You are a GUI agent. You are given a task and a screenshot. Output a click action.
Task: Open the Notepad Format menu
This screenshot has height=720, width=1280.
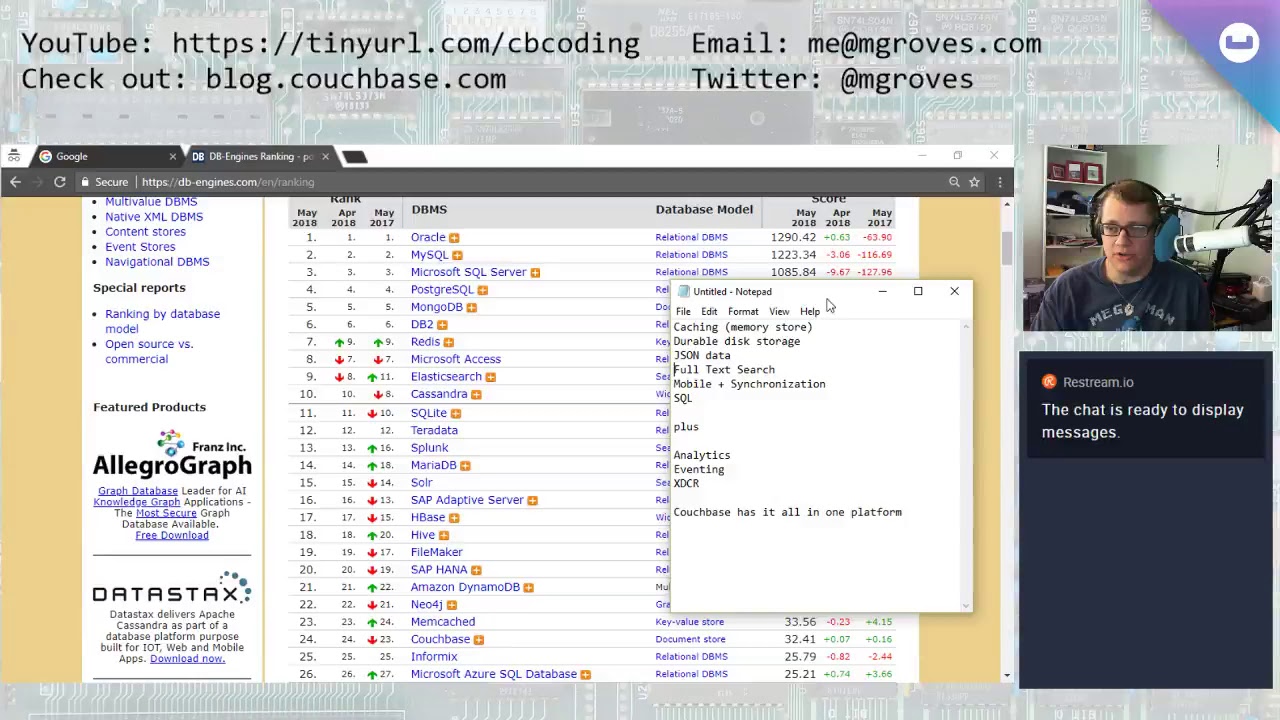click(x=743, y=311)
